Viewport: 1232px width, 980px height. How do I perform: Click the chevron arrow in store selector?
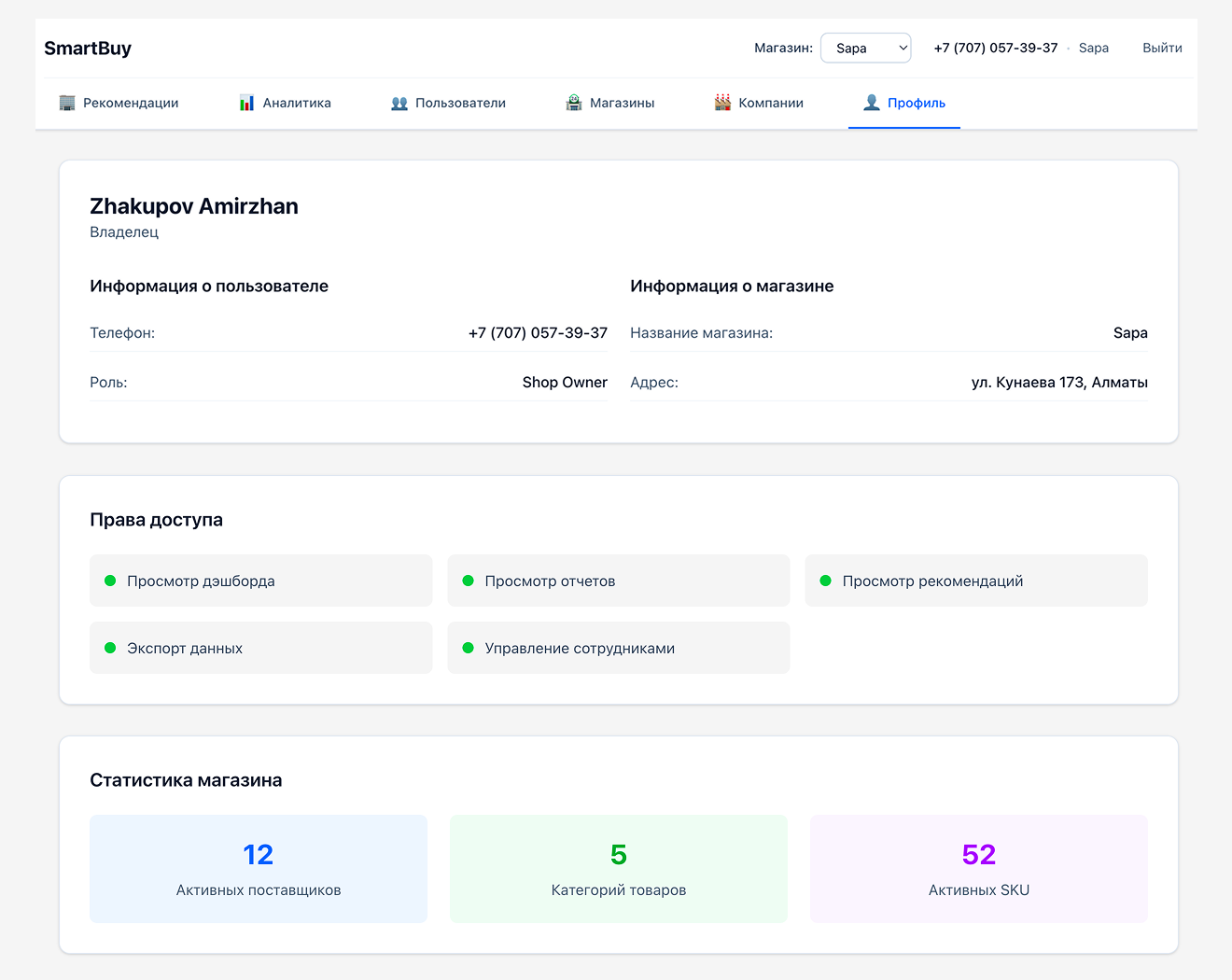coord(903,49)
